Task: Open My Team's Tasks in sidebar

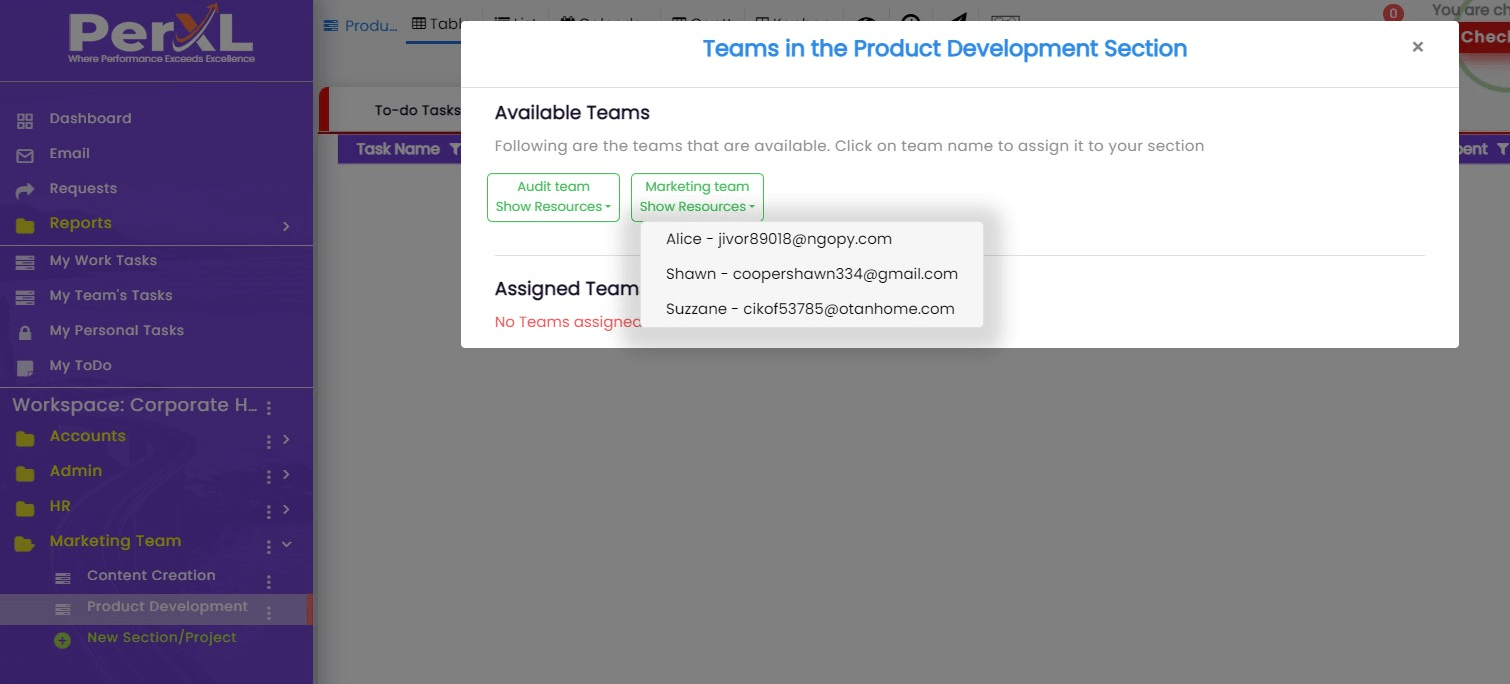Action: click(110, 295)
